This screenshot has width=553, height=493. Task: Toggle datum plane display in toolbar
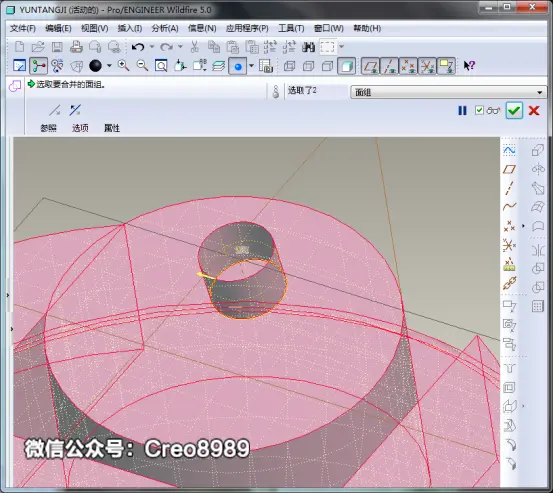point(370,66)
